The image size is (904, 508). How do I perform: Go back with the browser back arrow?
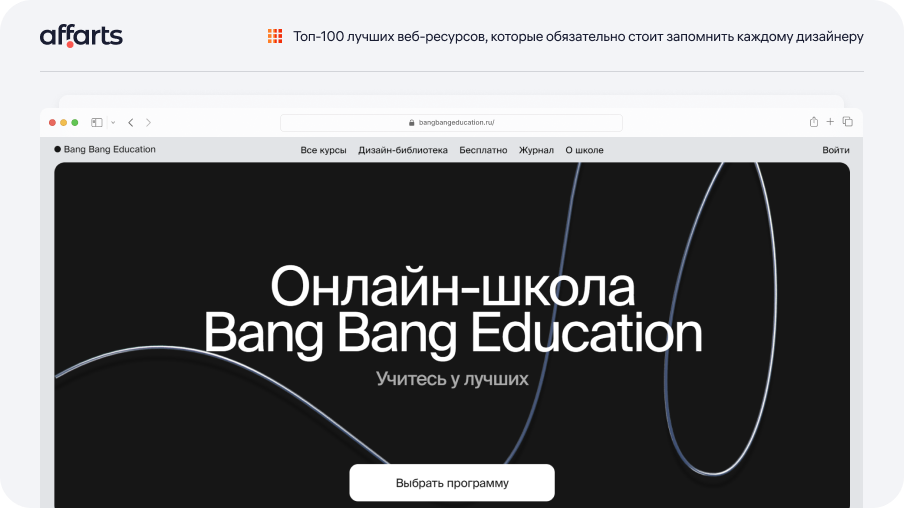131,122
